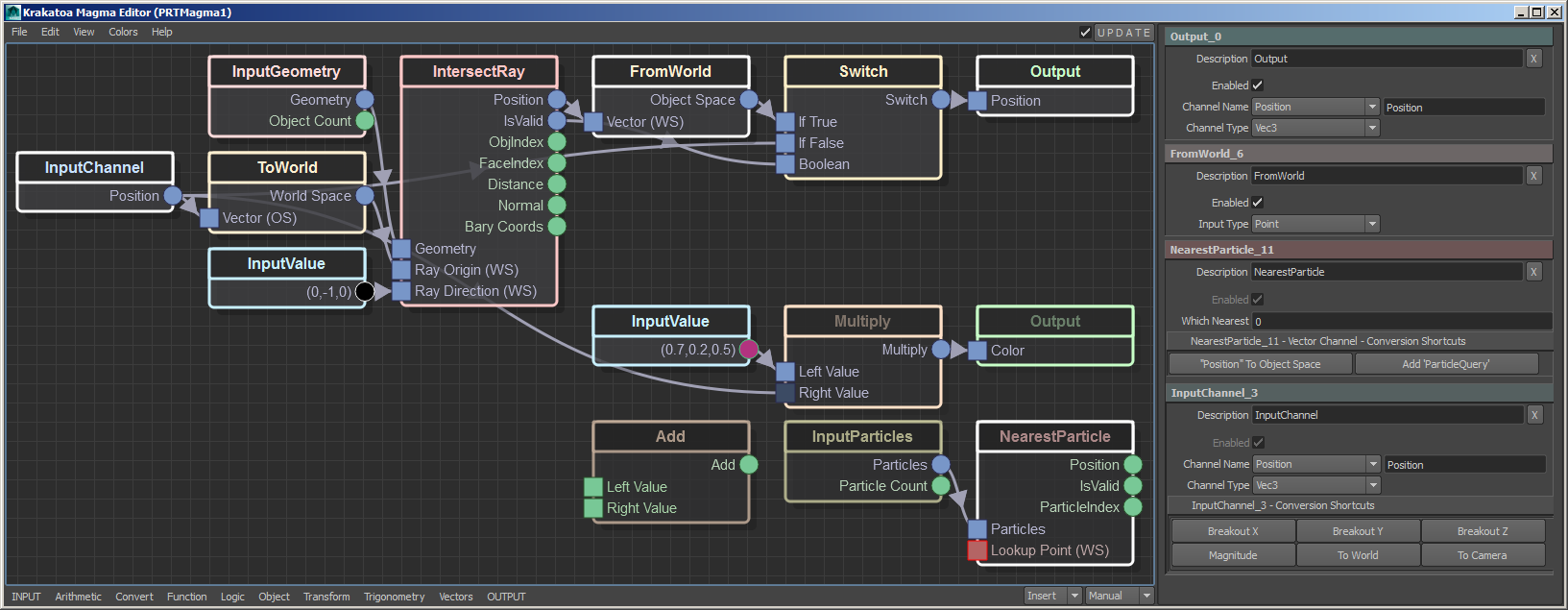Screen dimensions: 1568x610
Task: Click InputParticles Particle Count output socket
Action: point(941,485)
